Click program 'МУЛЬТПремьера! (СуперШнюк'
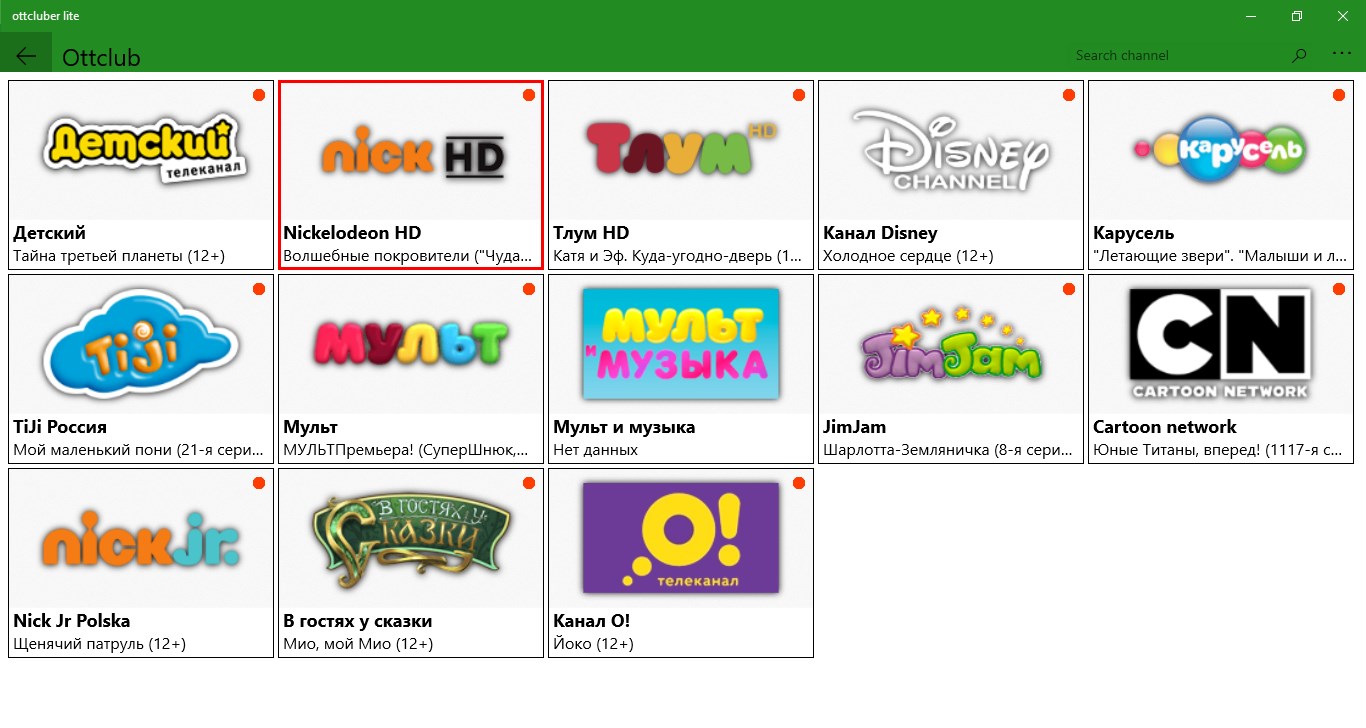This screenshot has width=1366, height=728. tap(408, 450)
